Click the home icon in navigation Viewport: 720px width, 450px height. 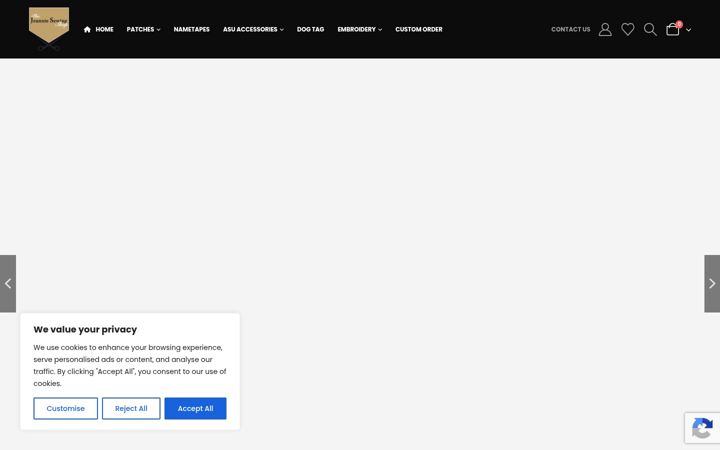(x=87, y=29)
